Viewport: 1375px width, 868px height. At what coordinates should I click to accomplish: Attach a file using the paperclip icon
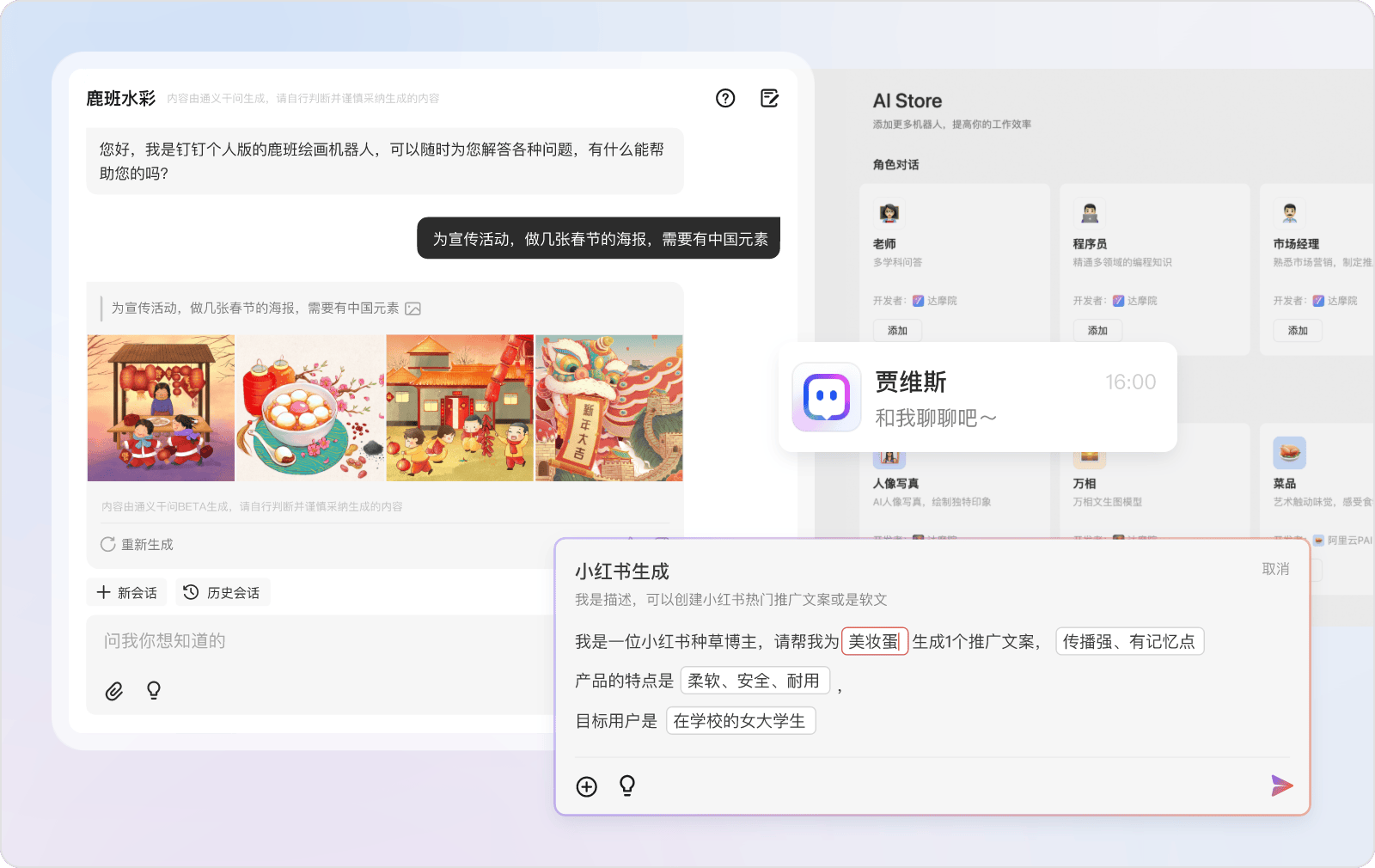click(x=115, y=690)
